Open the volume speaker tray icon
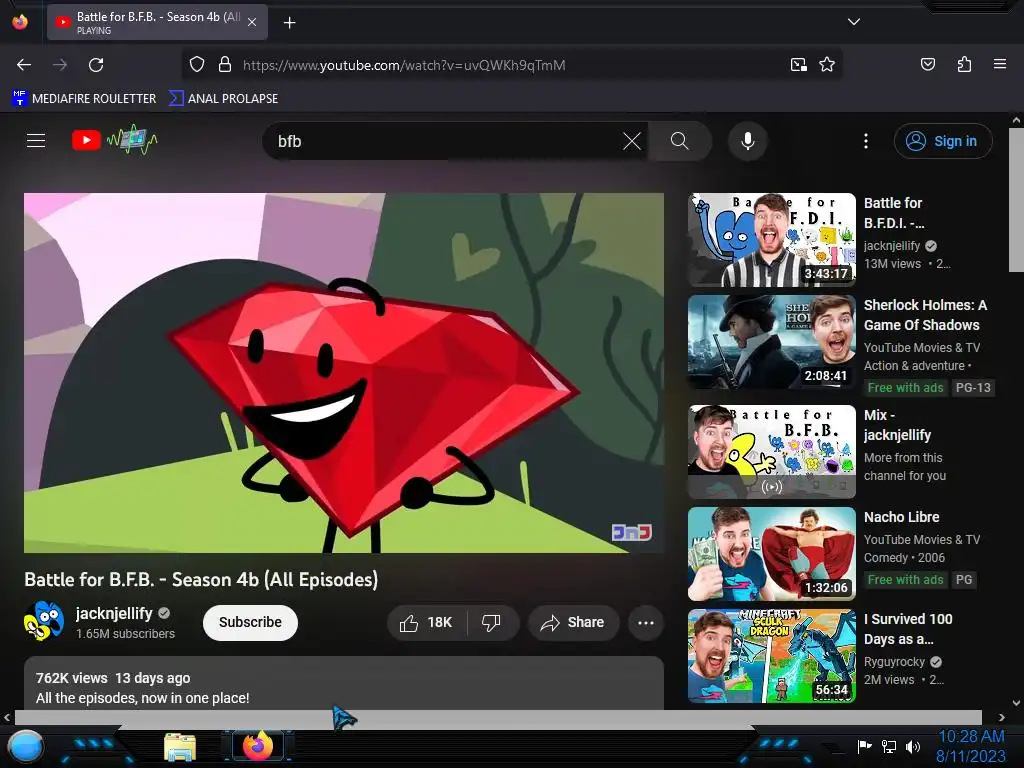This screenshot has height=768, width=1024. point(913,746)
